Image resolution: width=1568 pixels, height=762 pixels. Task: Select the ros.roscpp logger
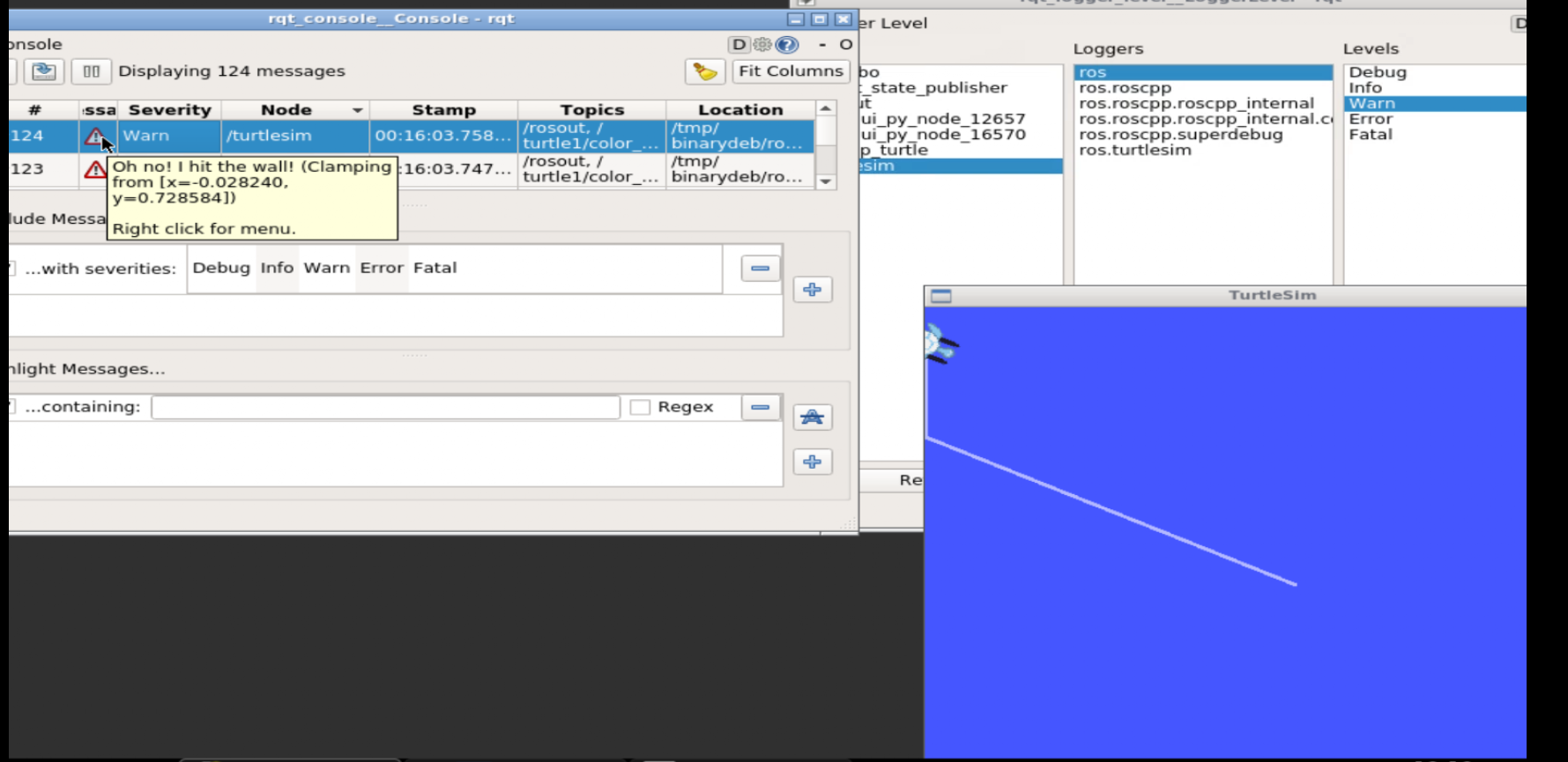(1125, 88)
